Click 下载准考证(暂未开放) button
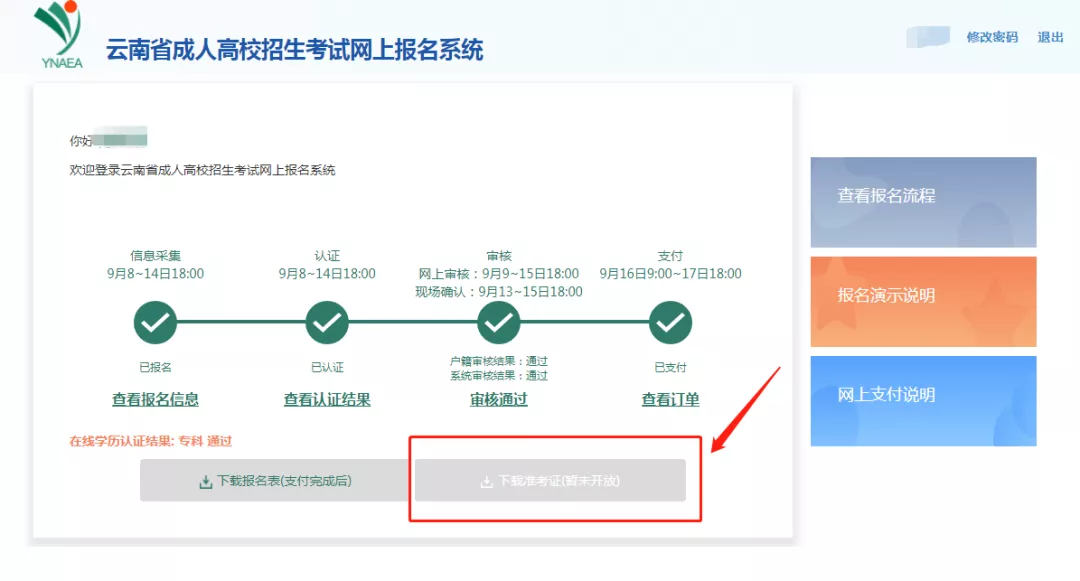This screenshot has height=581, width=1080. pyautogui.click(x=550, y=480)
